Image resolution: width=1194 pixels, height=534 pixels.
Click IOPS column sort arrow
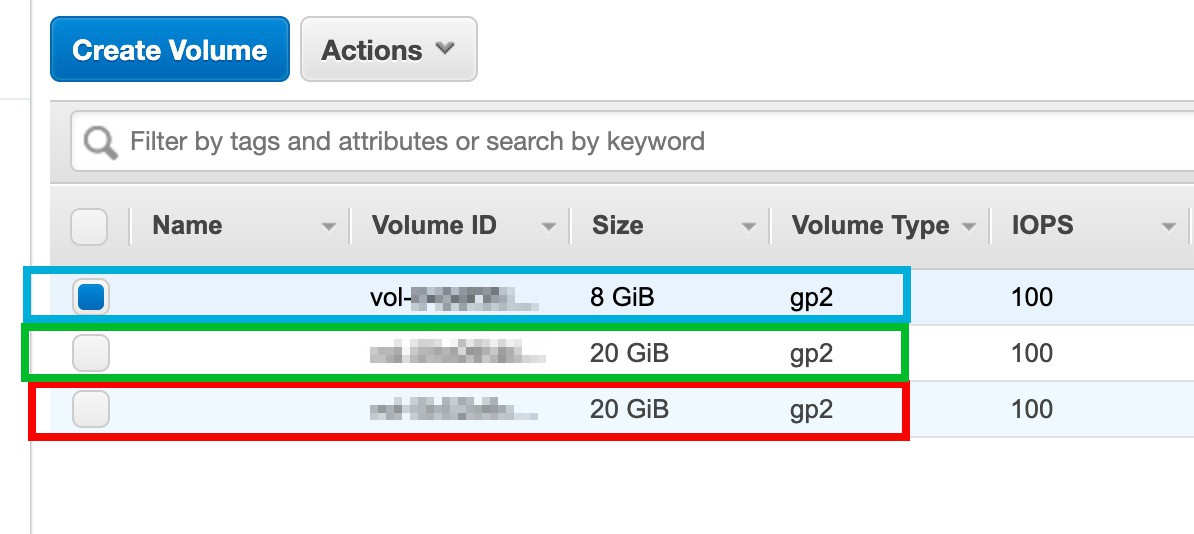pos(1169,226)
